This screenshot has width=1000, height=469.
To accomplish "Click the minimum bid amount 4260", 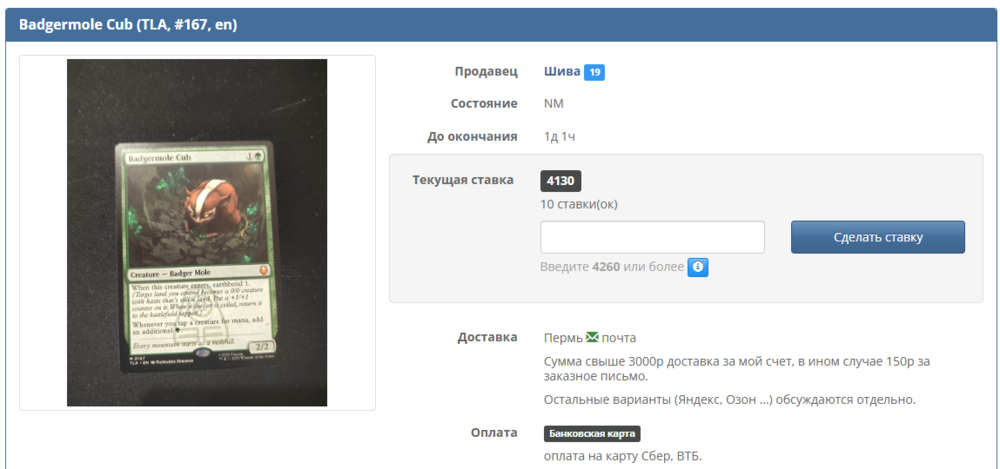I will (606, 267).
